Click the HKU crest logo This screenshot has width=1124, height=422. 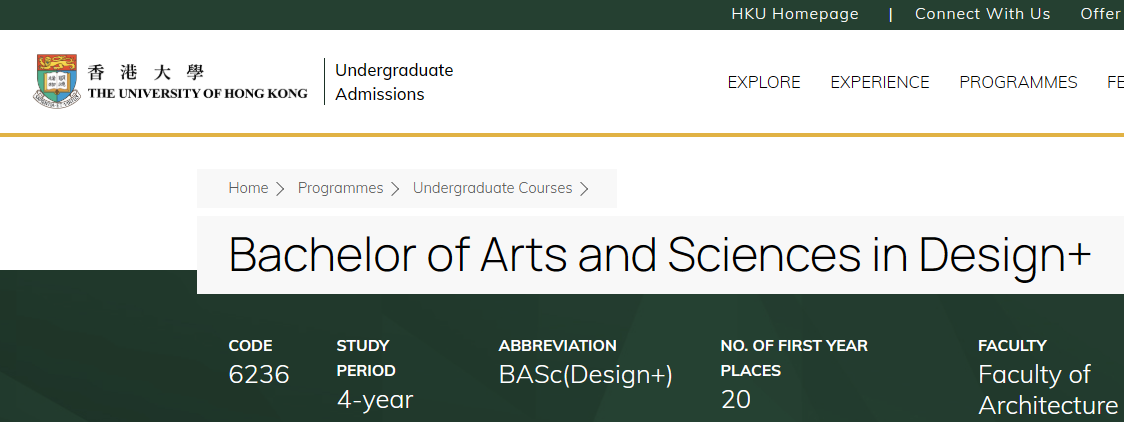pos(57,81)
